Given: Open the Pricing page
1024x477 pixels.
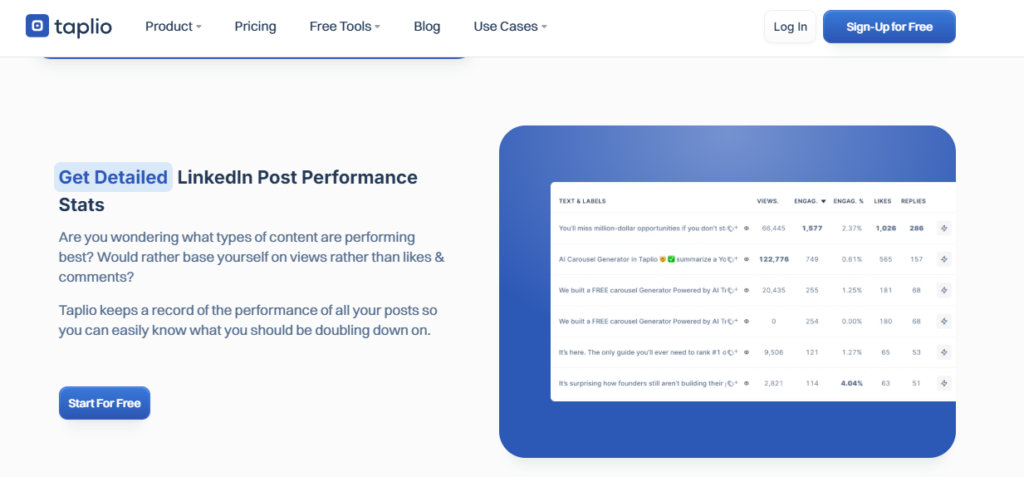Looking at the screenshot, I should pos(255,27).
